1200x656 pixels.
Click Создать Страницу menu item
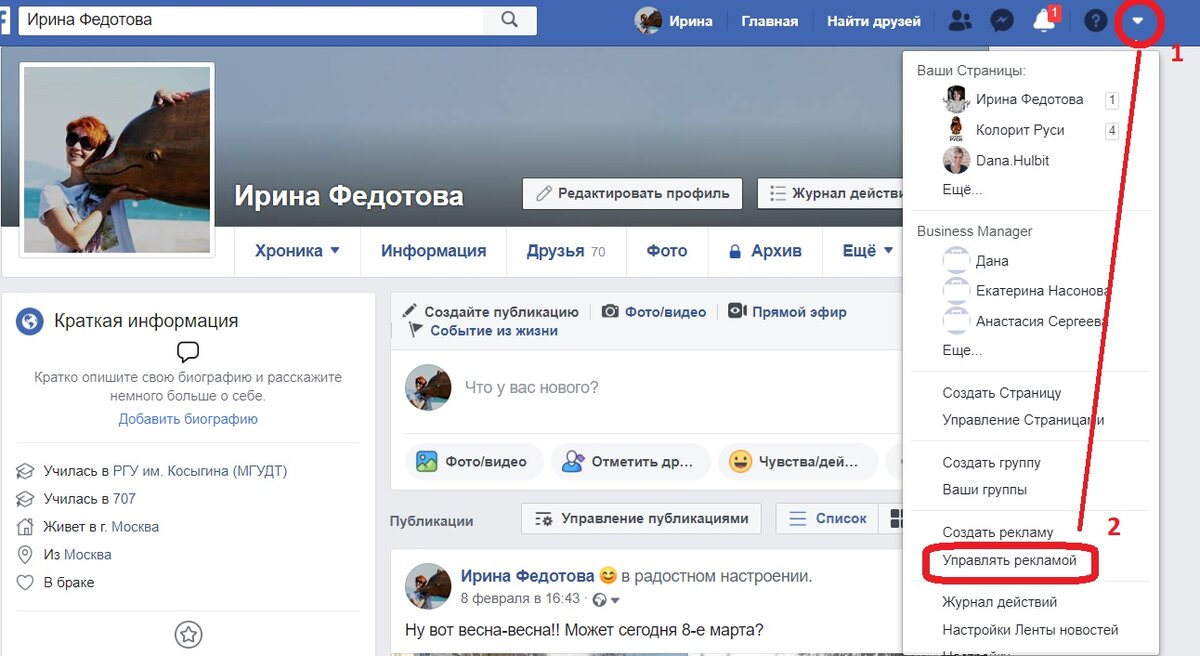pos(1002,393)
